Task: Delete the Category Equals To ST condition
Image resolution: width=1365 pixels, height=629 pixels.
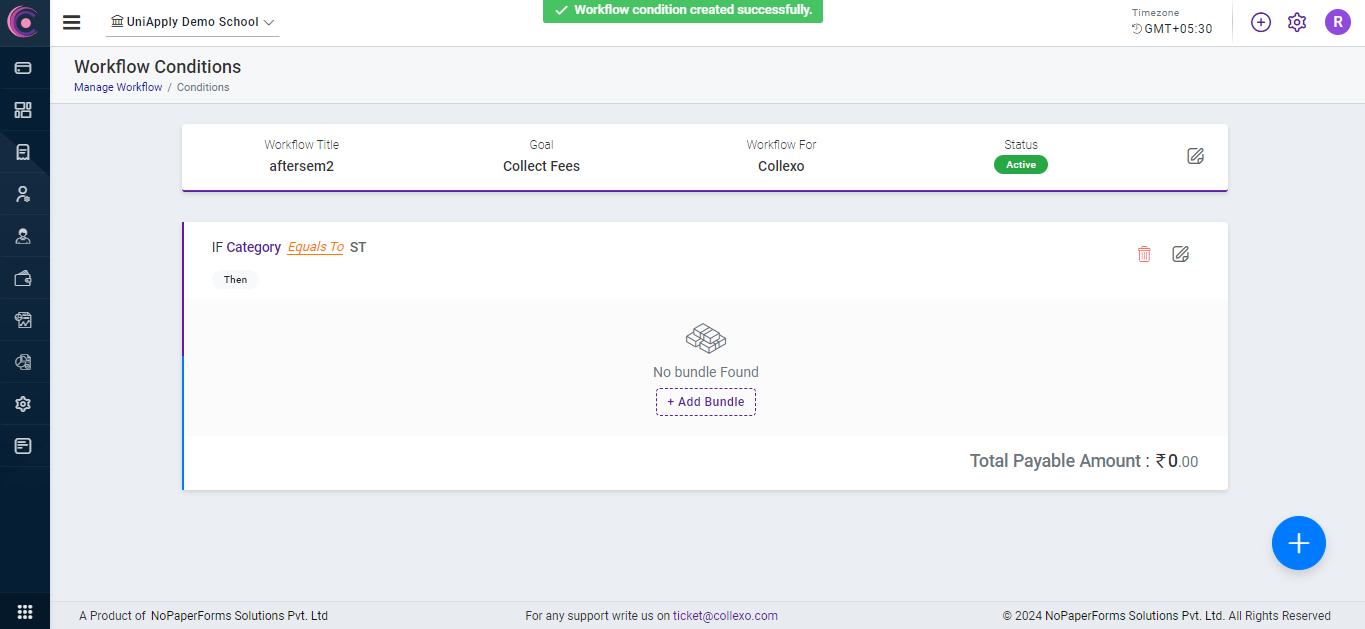Action: [x=1144, y=254]
